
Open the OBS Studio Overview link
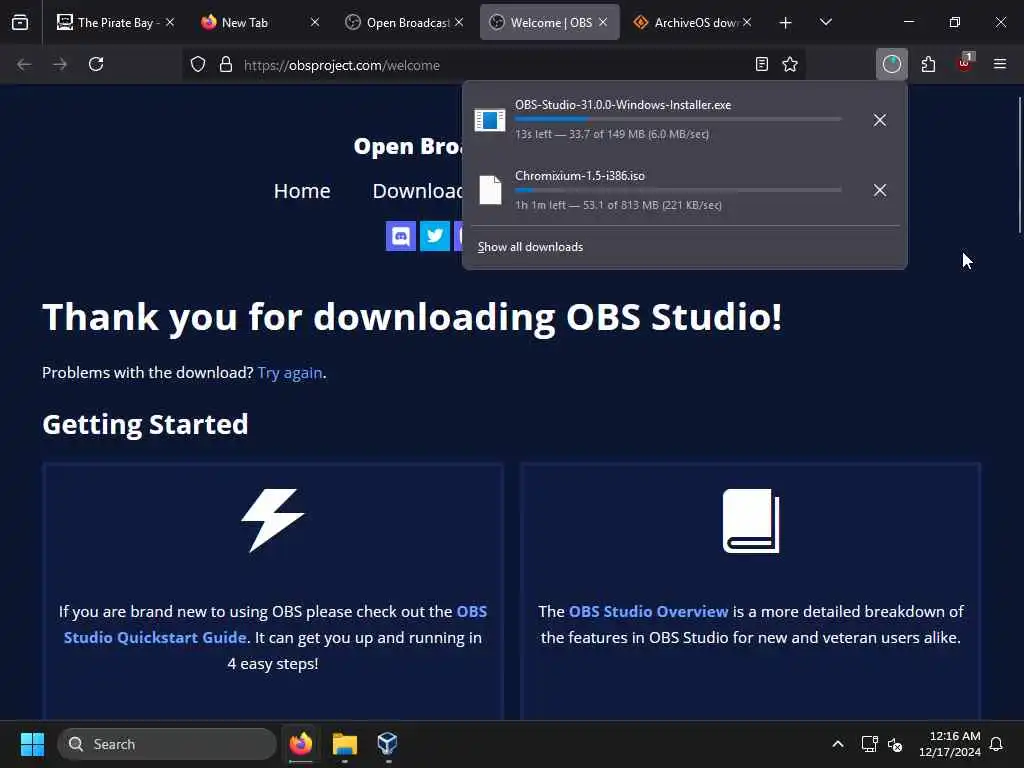coord(648,611)
